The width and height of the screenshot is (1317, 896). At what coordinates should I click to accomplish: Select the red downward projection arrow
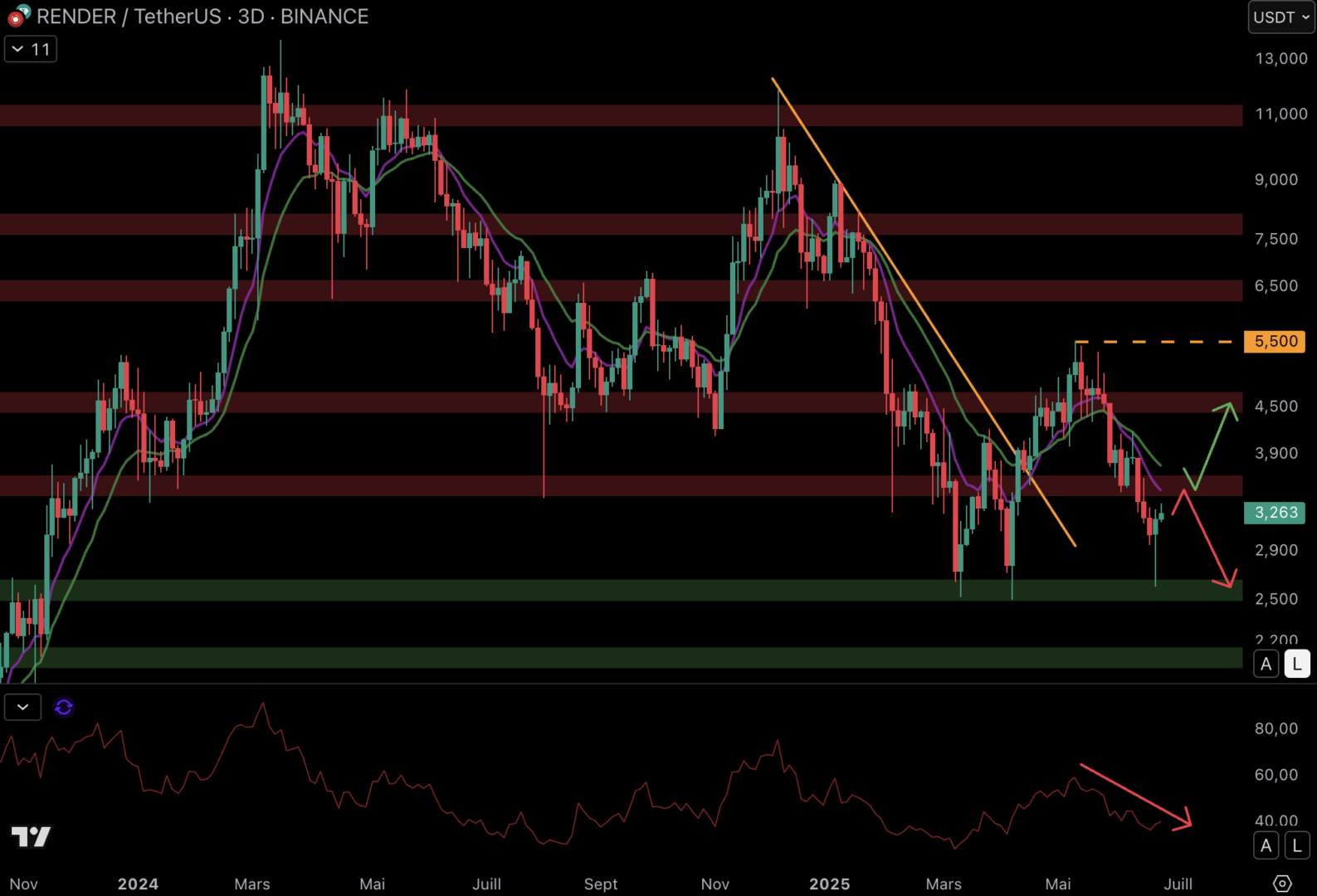tap(1206, 539)
